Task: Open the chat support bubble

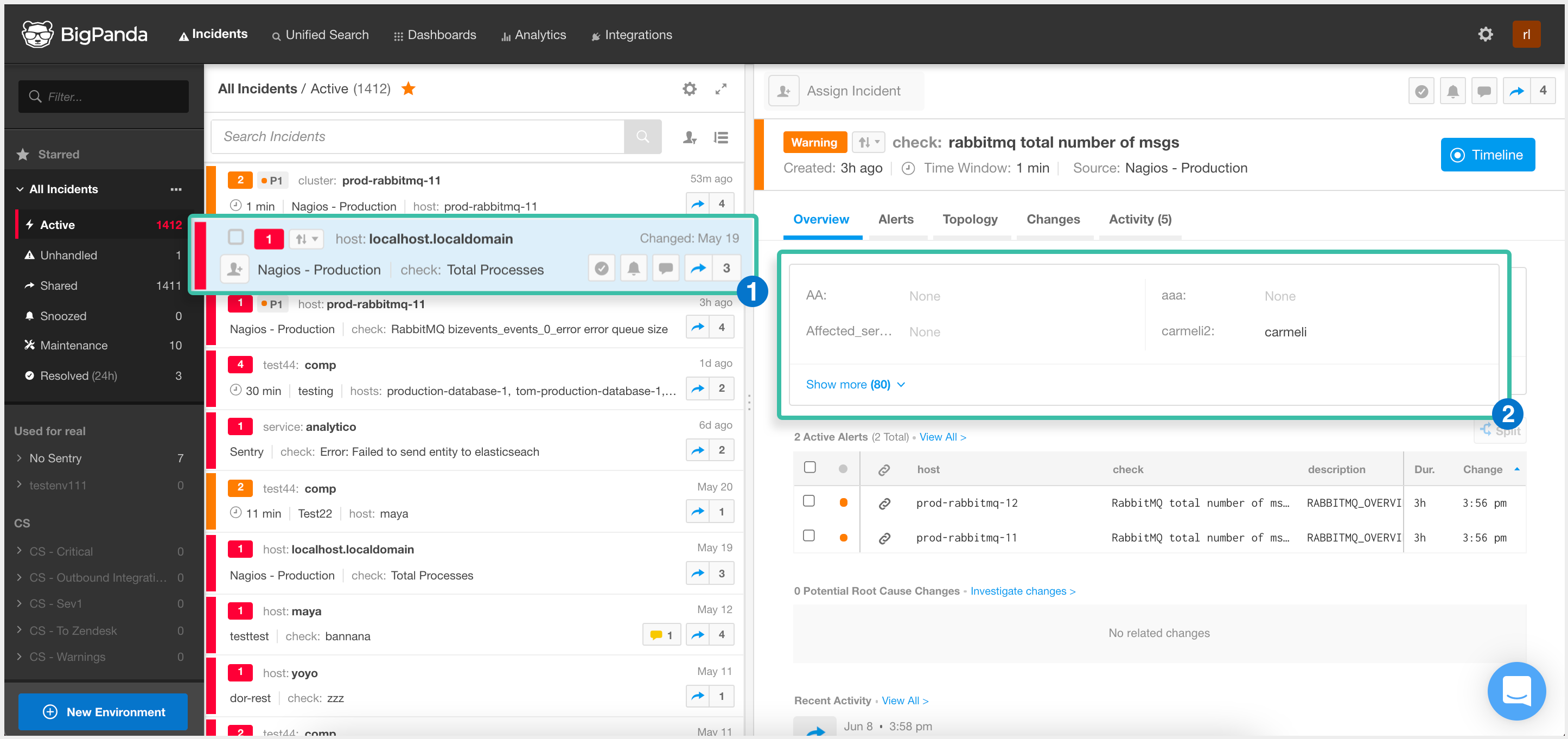Action: tap(1516, 691)
